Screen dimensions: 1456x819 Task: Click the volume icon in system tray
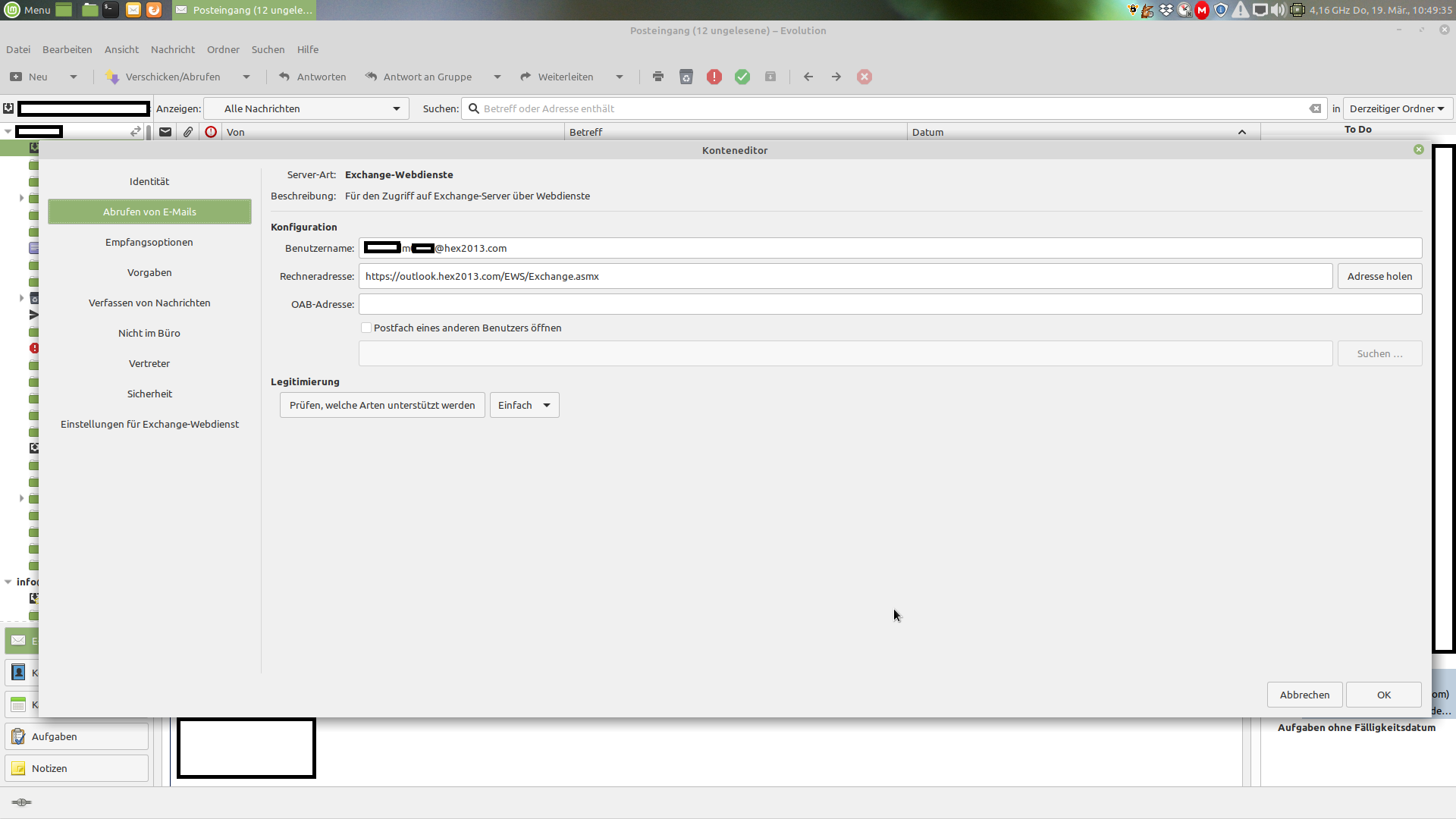[1278, 10]
